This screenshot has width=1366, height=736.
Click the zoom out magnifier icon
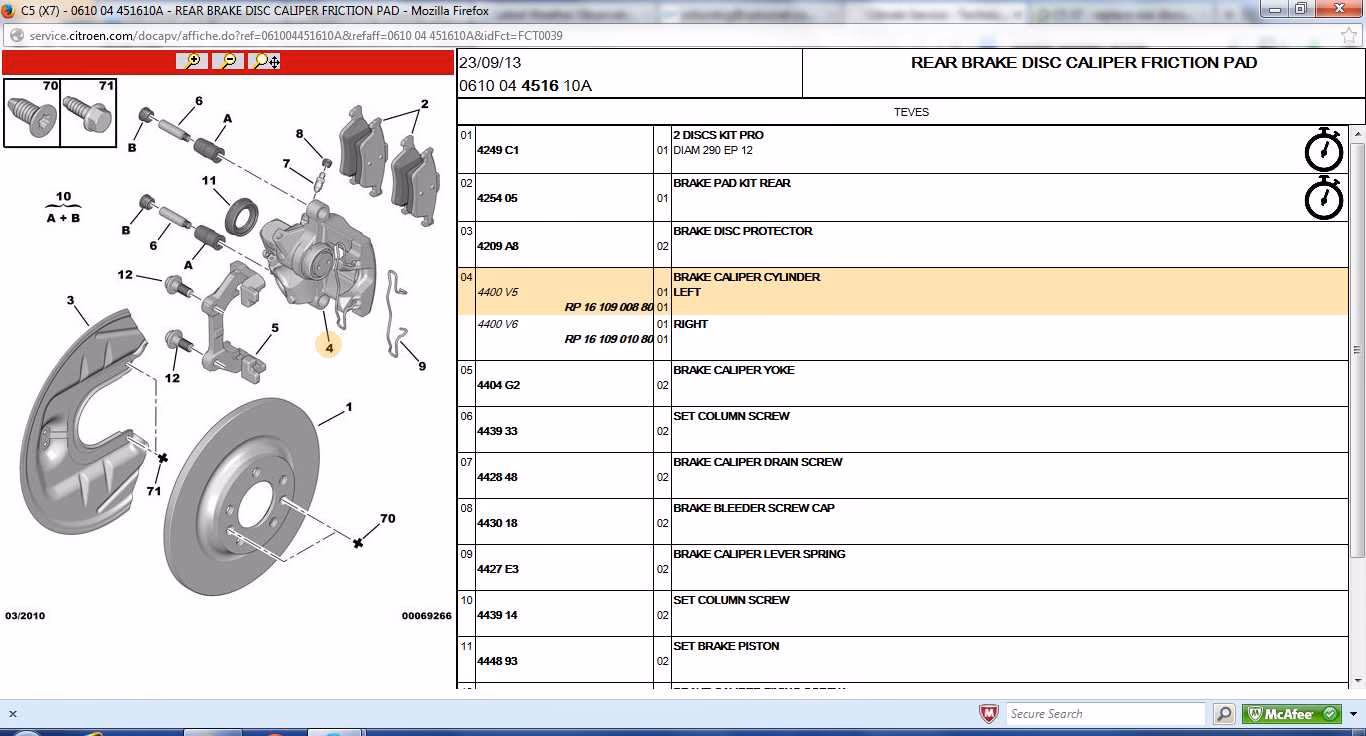pos(229,61)
